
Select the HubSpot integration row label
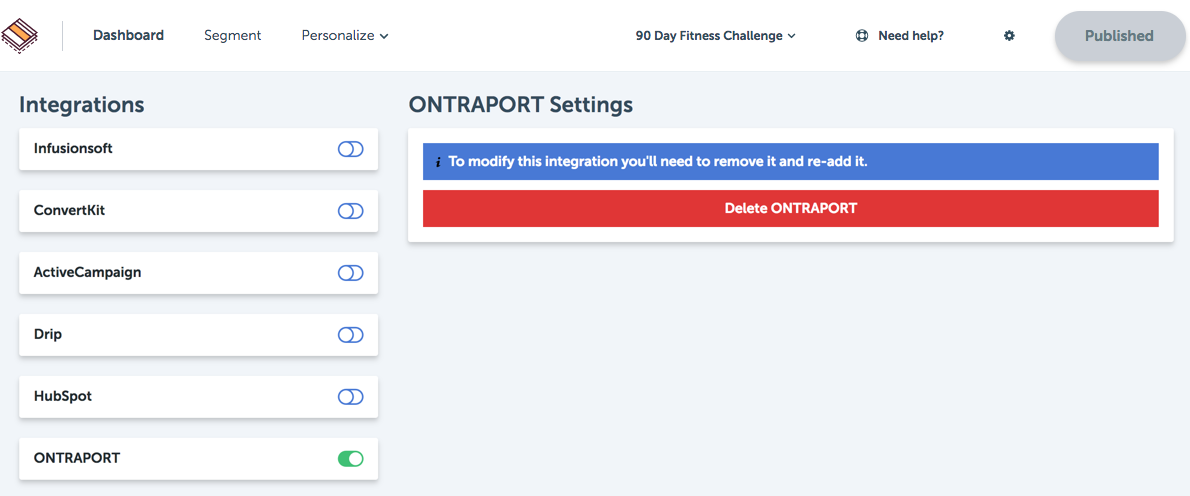point(63,396)
